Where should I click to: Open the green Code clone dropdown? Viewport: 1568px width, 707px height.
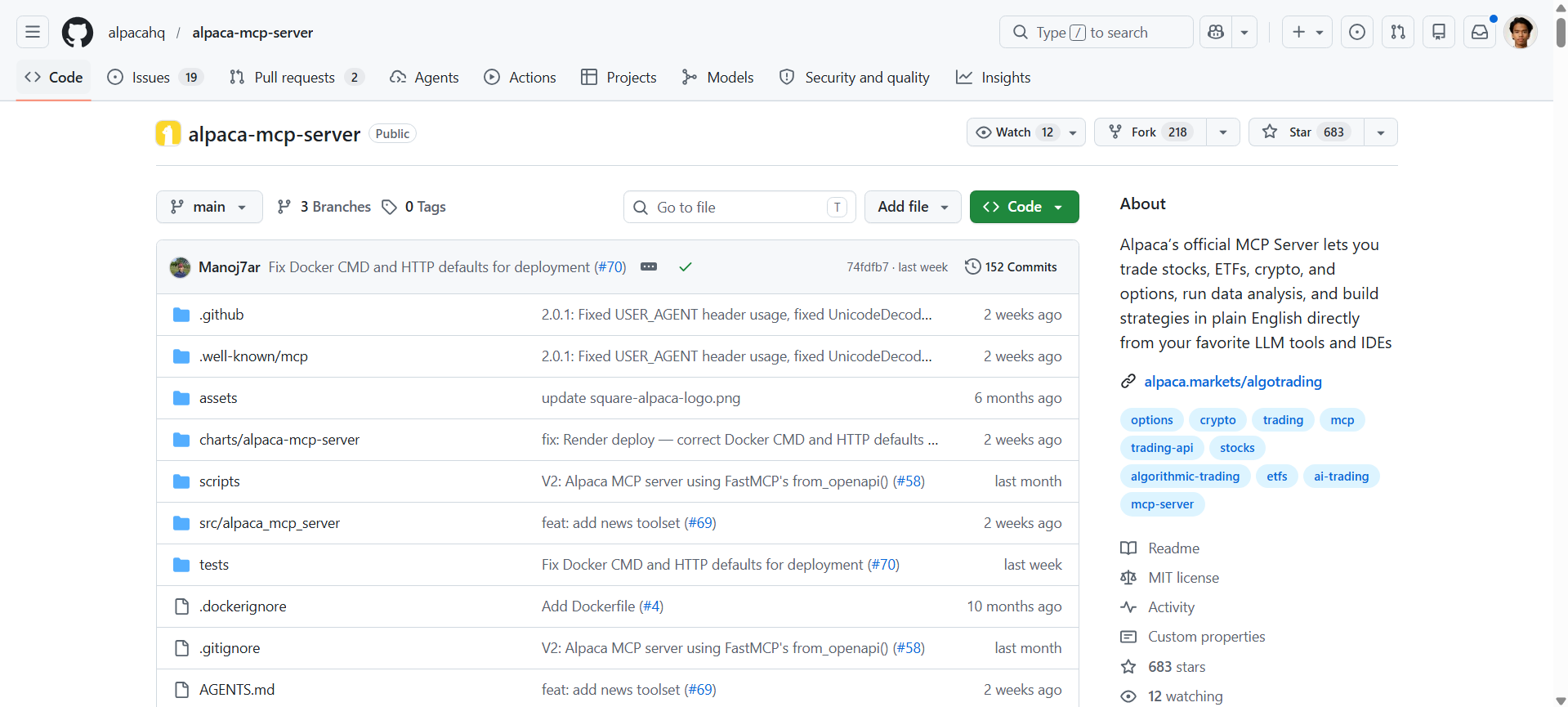coord(1024,207)
